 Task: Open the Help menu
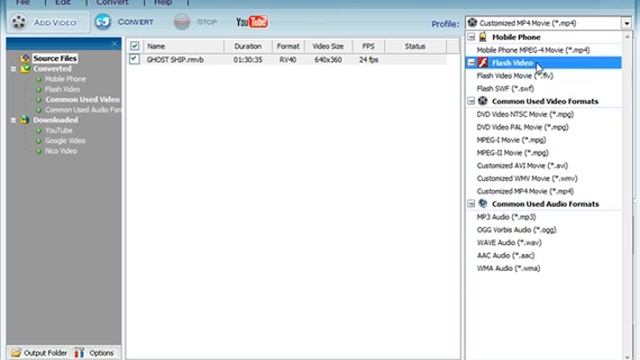click(x=163, y=2)
